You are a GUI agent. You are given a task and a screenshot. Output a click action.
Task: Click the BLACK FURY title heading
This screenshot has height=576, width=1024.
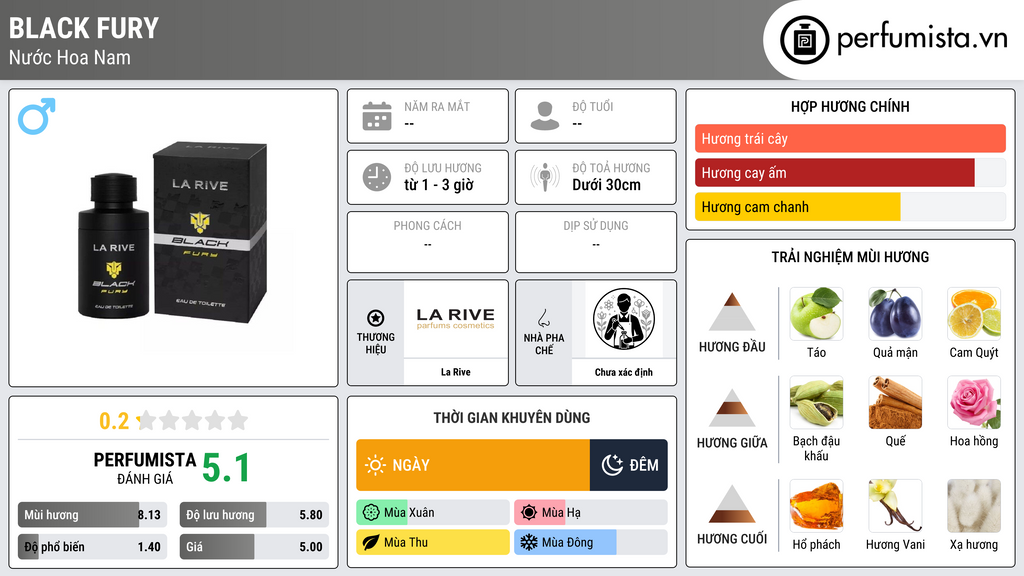click(84, 28)
